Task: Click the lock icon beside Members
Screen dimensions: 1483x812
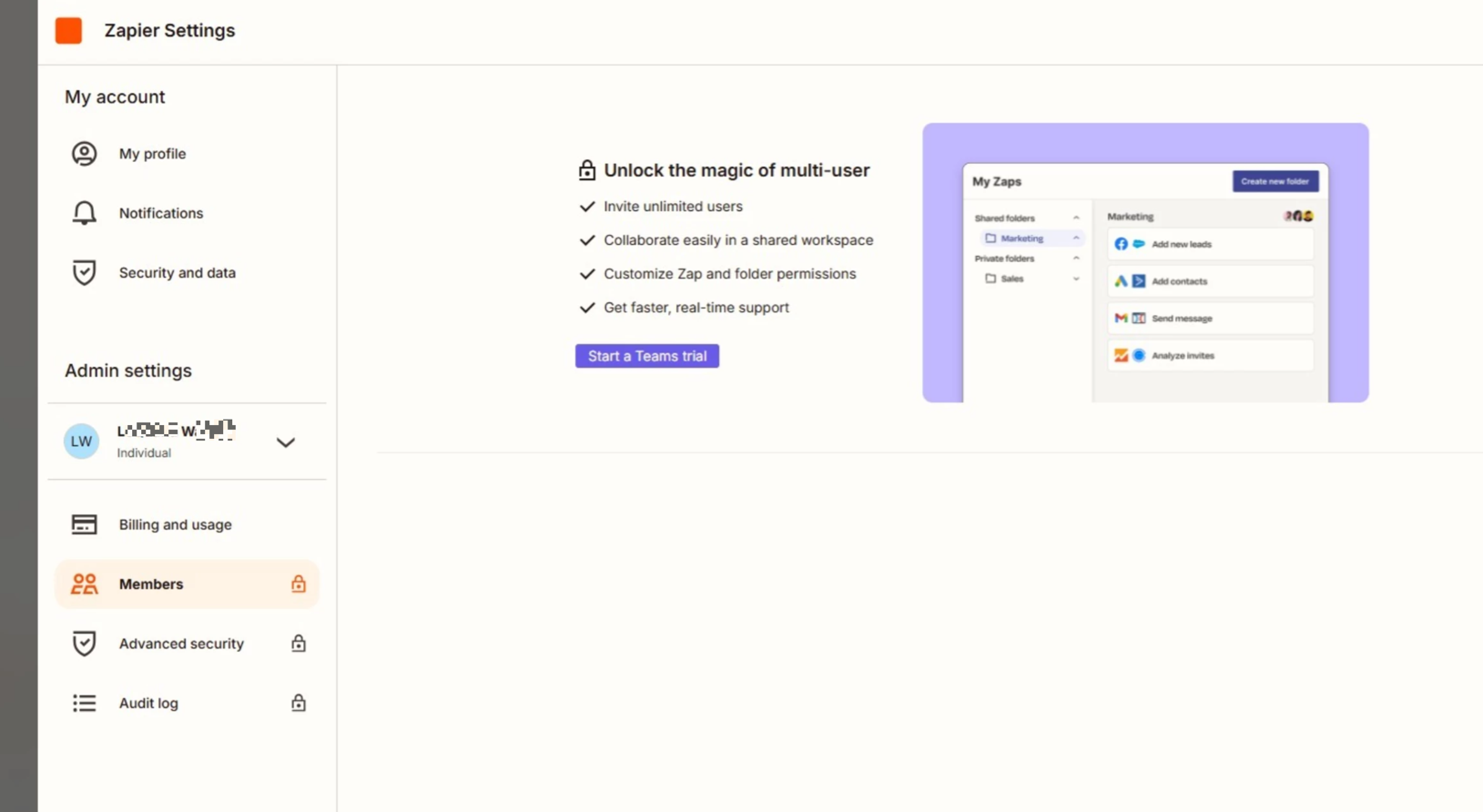Action: 298,584
